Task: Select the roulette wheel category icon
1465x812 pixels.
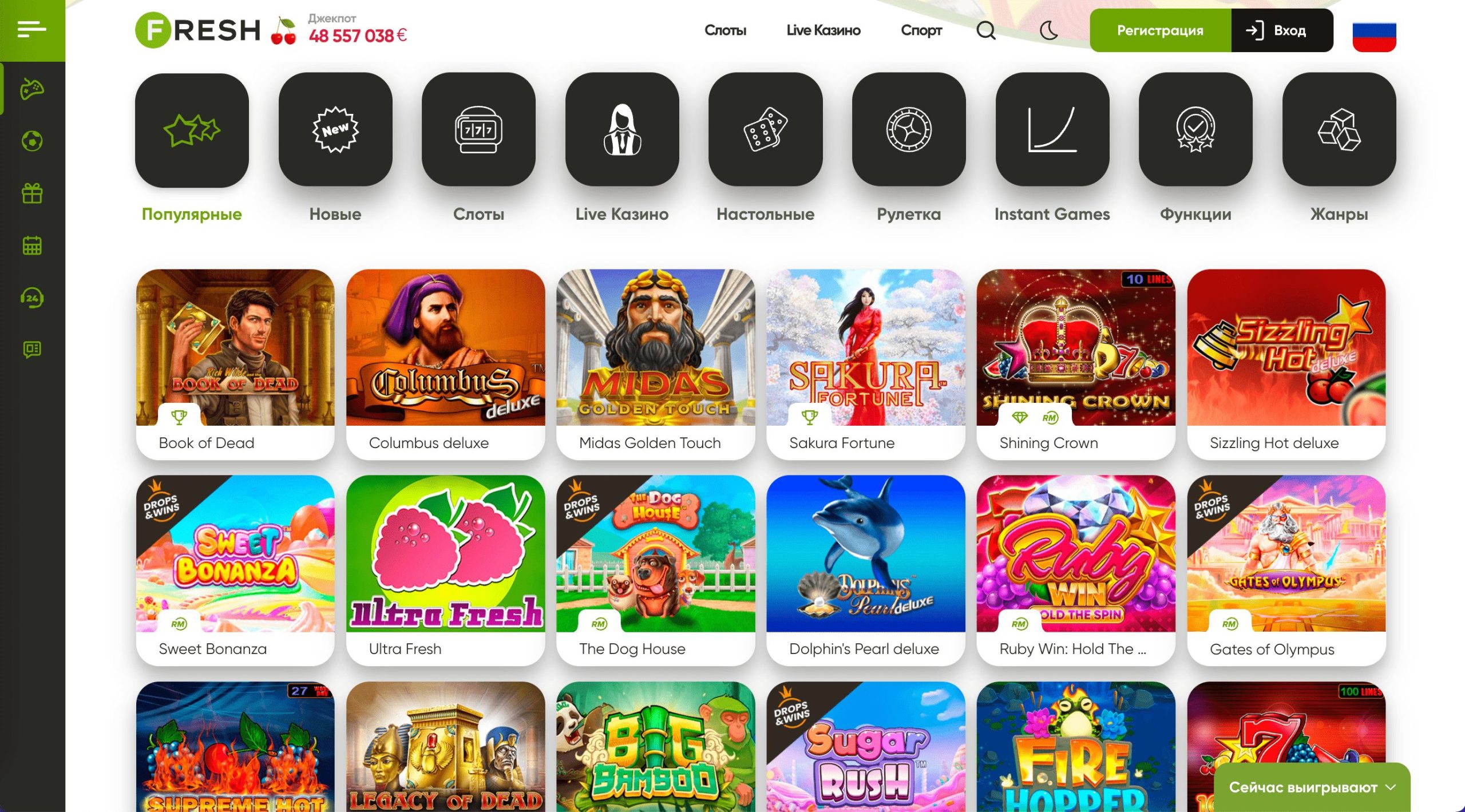Action: [x=909, y=129]
